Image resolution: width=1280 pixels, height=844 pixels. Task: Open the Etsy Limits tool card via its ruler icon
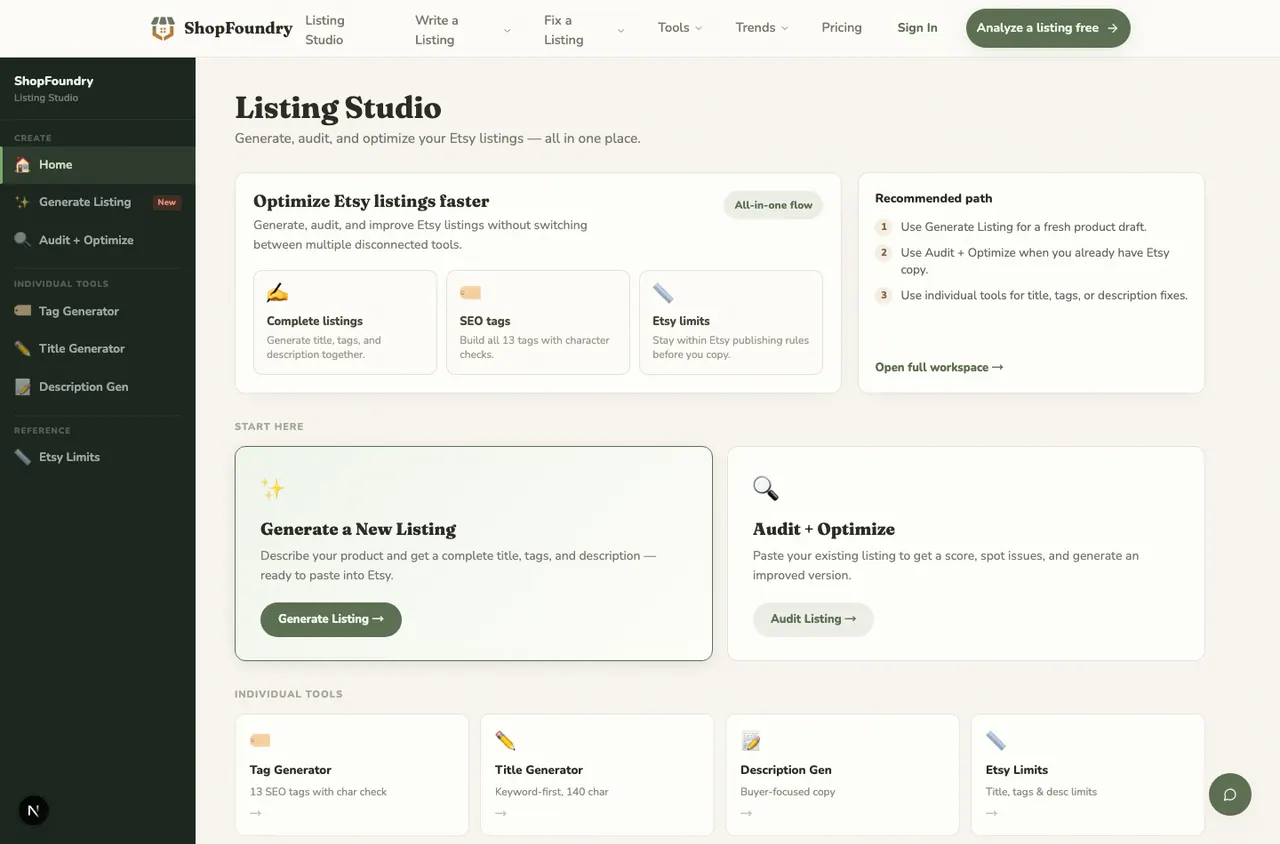click(x=996, y=741)
